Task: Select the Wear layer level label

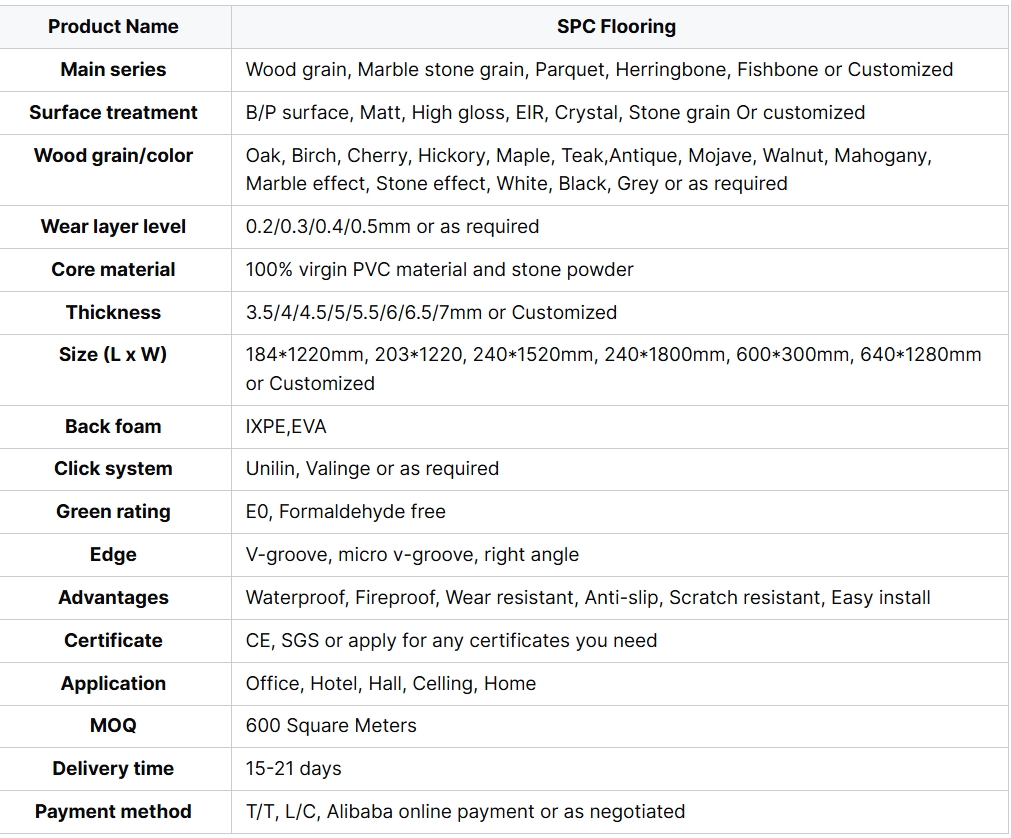Action: tap(113, 227)
